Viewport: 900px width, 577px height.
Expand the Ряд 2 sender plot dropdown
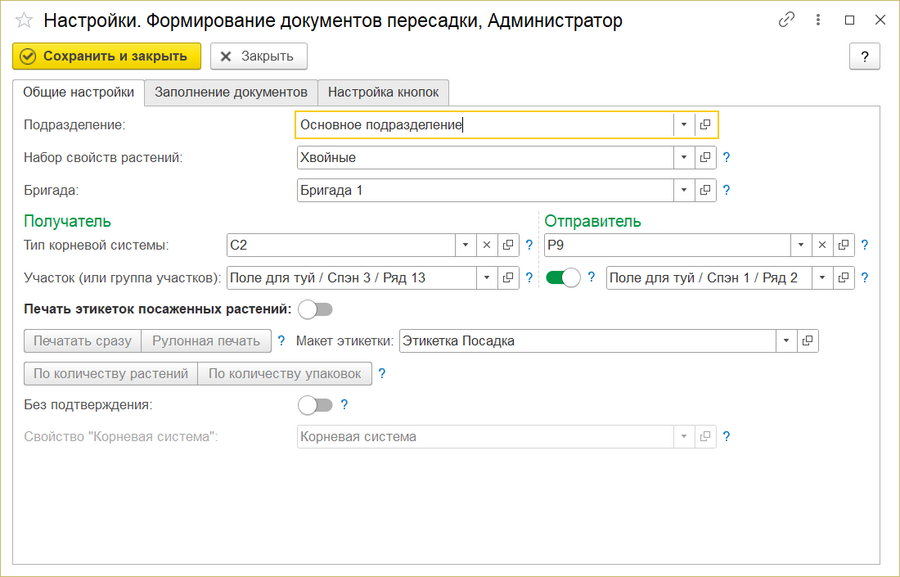822,278
